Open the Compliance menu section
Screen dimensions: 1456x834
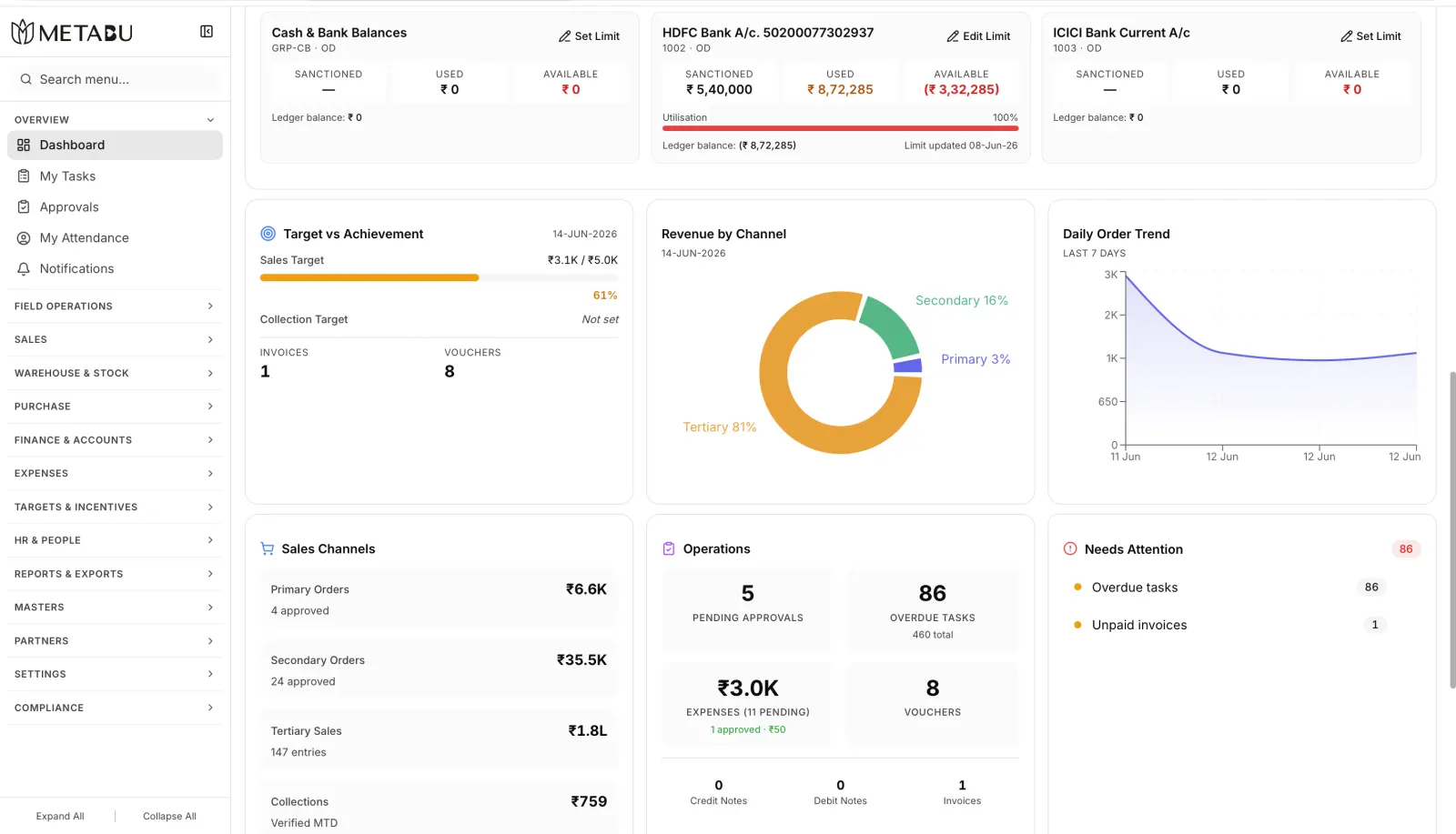click(x=114, y=708)
